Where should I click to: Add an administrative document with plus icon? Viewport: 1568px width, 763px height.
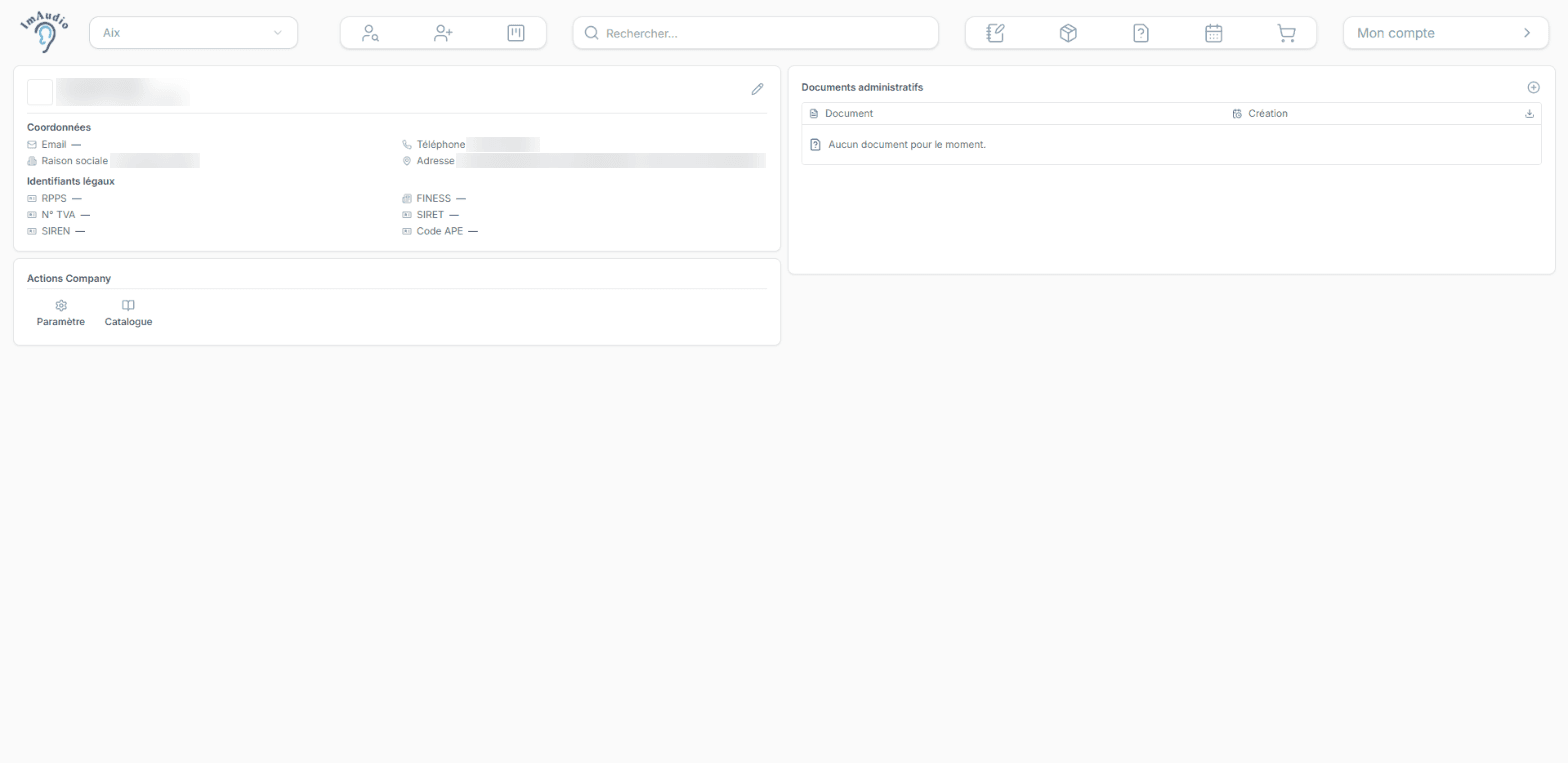[x=1533, y=87]
